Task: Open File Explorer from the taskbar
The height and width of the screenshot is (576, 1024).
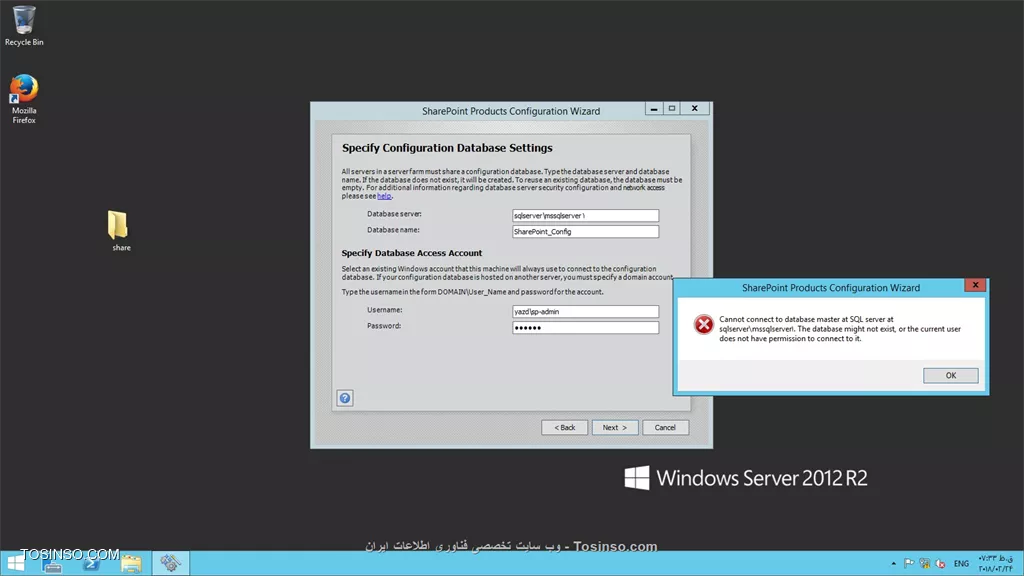Action: [131, 564]
